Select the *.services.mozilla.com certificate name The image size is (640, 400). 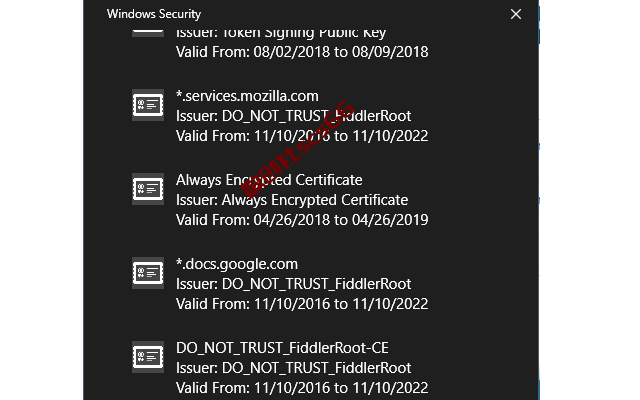point(247,96)
